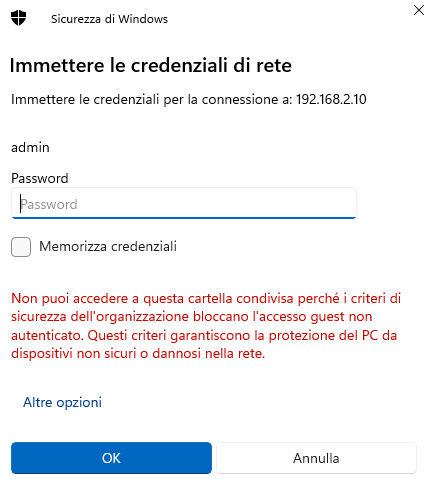This screenshot has width=437, height=492.
Task: Click the words 'dispositivi non sicuri' in the red text
Action: point(73,353)
